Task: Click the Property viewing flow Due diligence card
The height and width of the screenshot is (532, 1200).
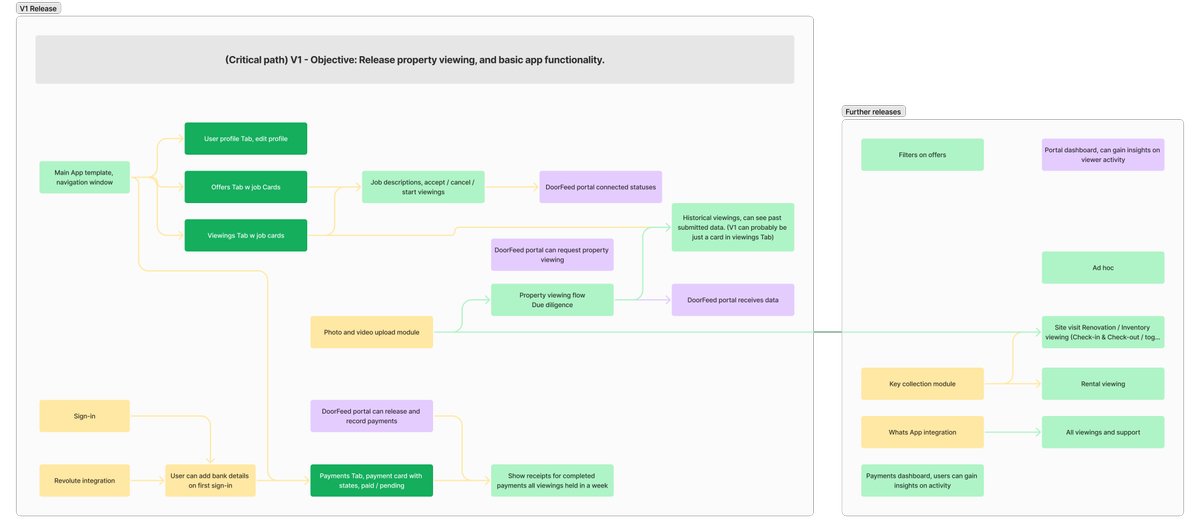Action: point(552,300)
